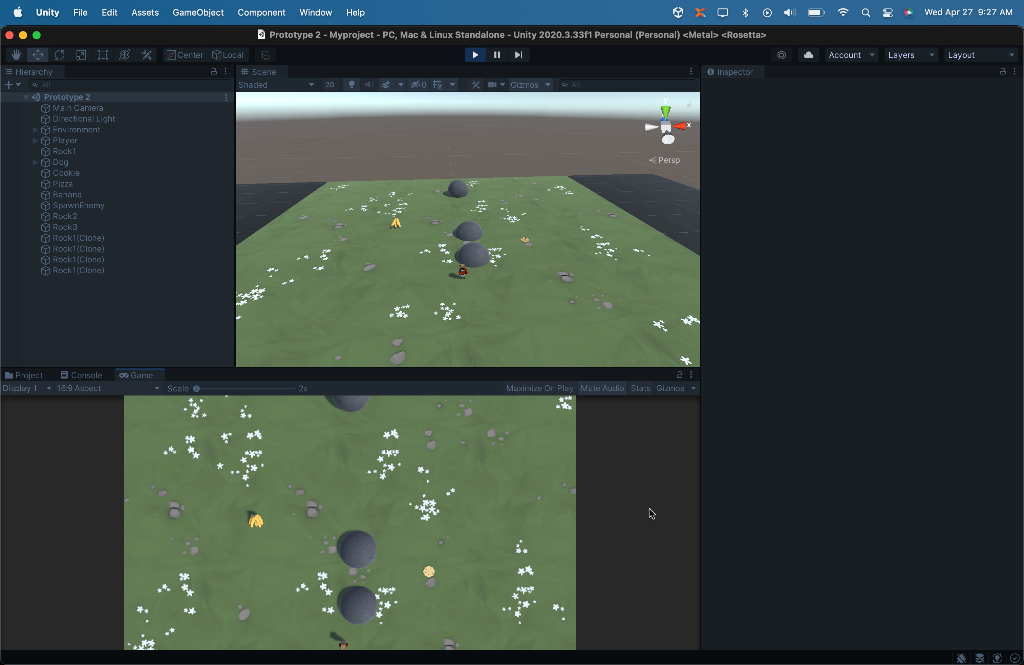This screenshot has width=1024, height=665.
Task: Select the Rotate tool
Action: point(59,55)
